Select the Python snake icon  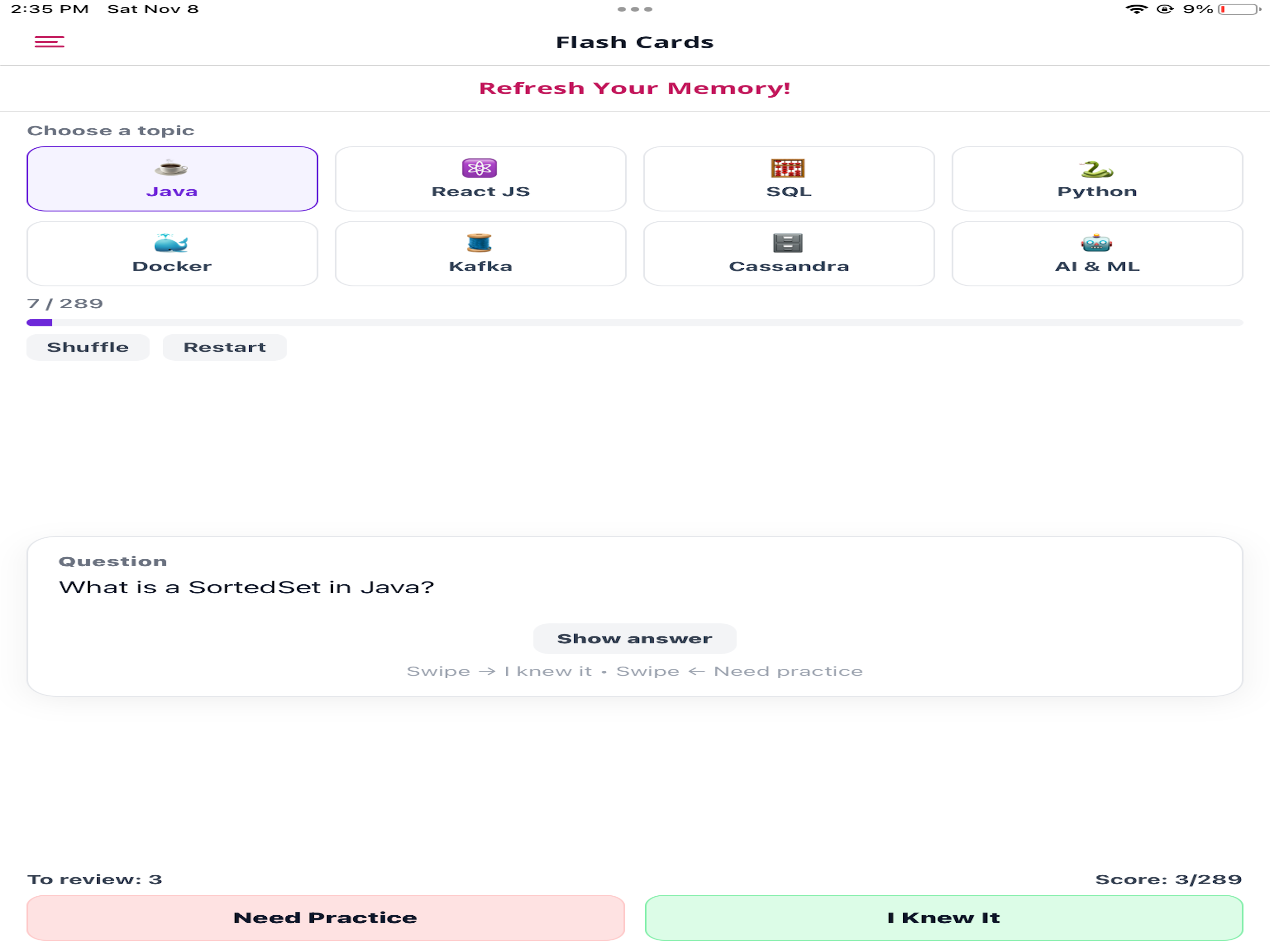pos(1096,169)
